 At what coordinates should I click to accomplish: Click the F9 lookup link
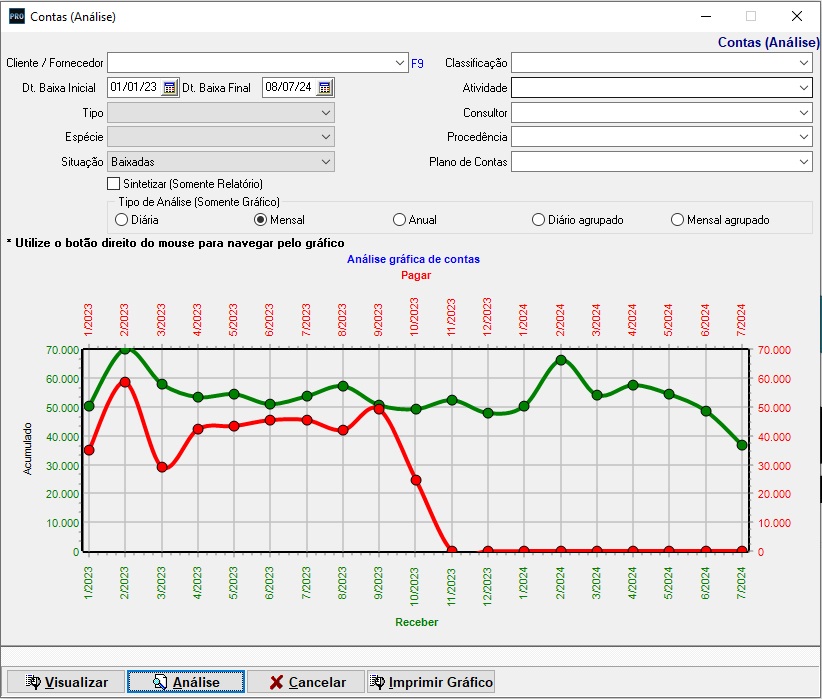click(x=417, y=63)
